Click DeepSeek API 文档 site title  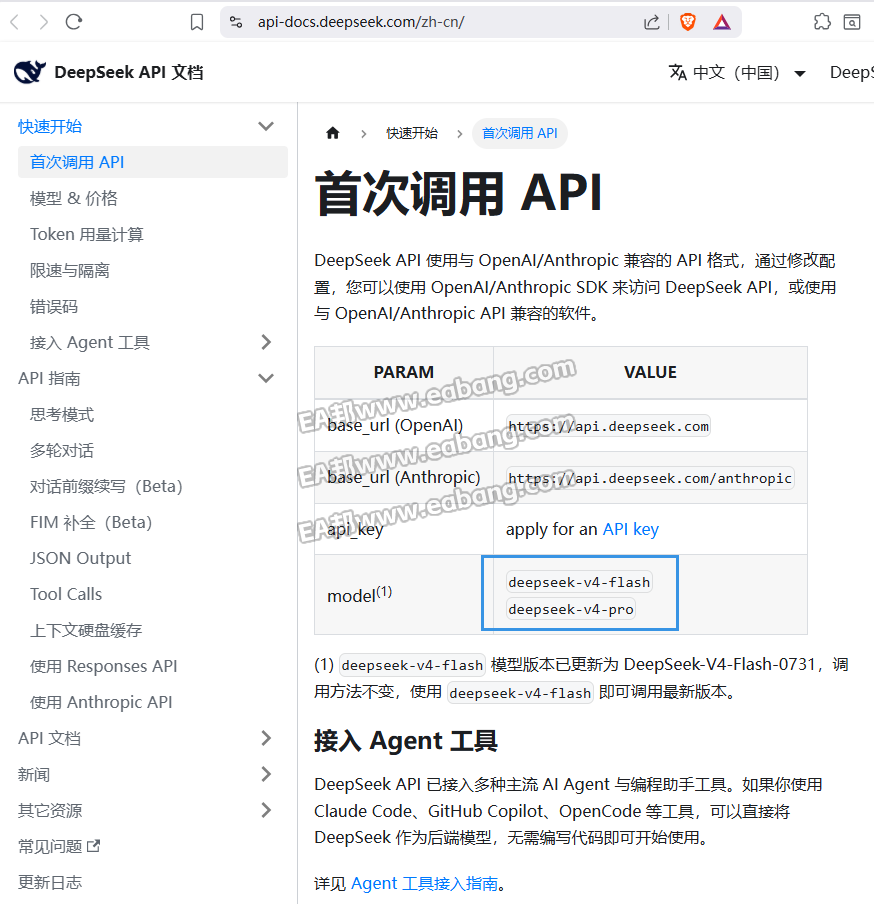129,73
